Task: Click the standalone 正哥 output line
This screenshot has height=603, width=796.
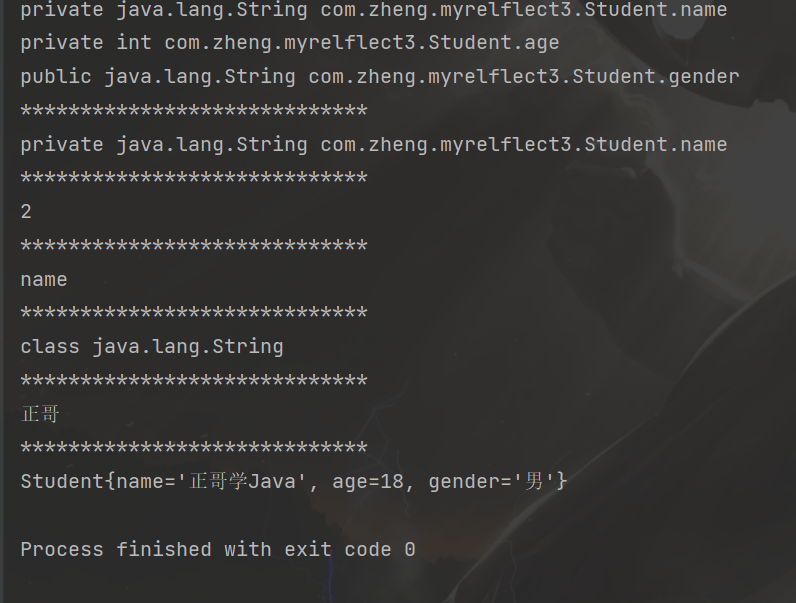Action: coord(40,414)
